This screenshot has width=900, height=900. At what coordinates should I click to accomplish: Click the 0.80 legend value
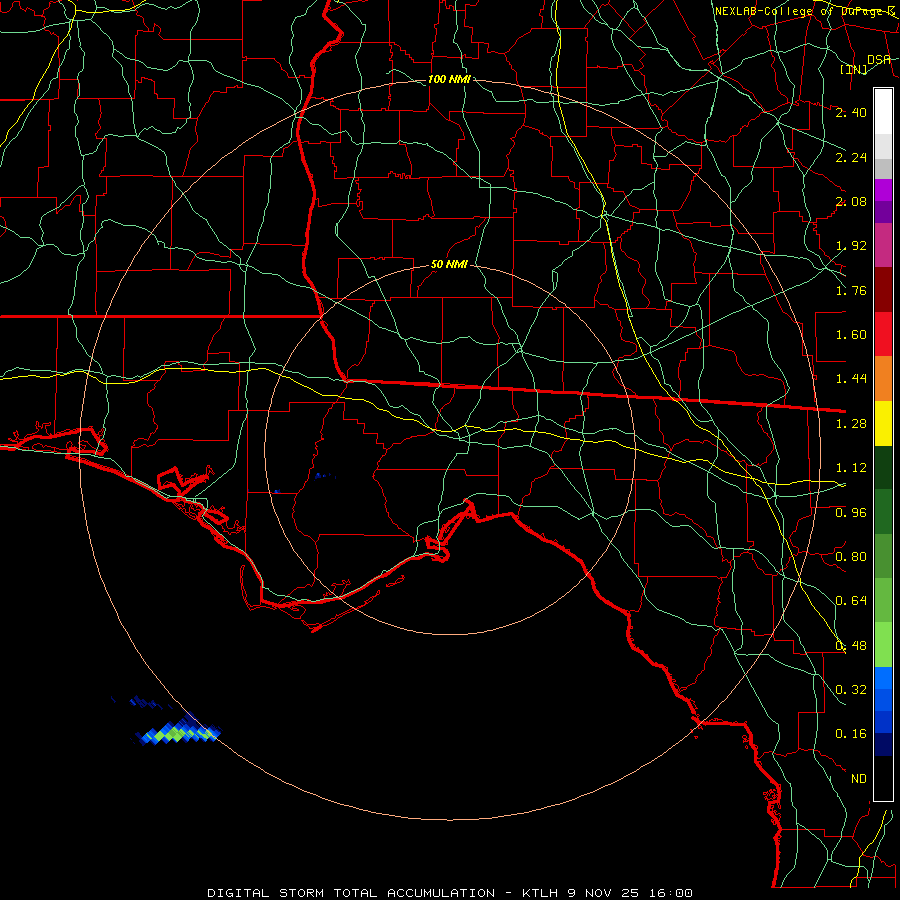pos(851,557)
